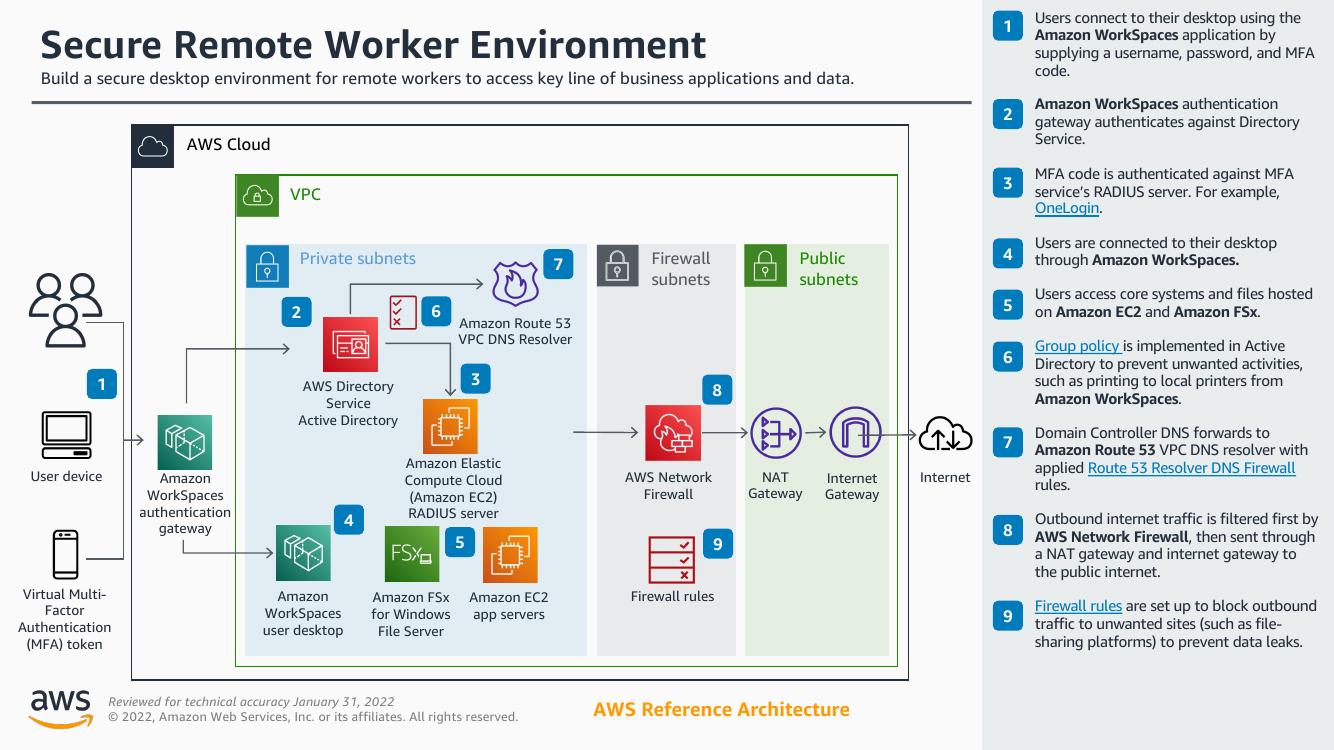Viewport: 1334px width, 750px height.
Task: Select the green VPC cloud icon
Action: click(x=257, y=195)
